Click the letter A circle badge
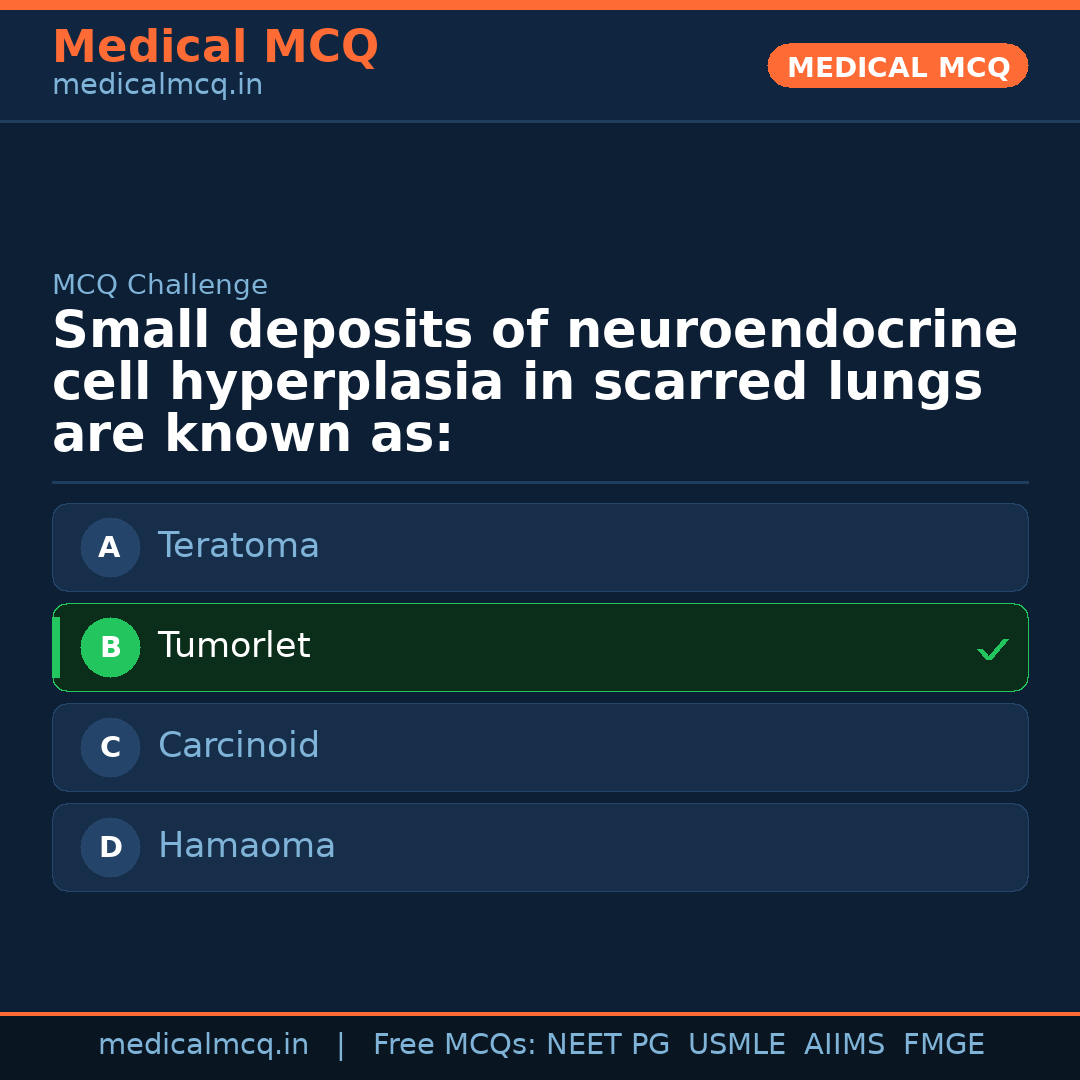This screenshot has height=1080, width=1080. (110, 547)
